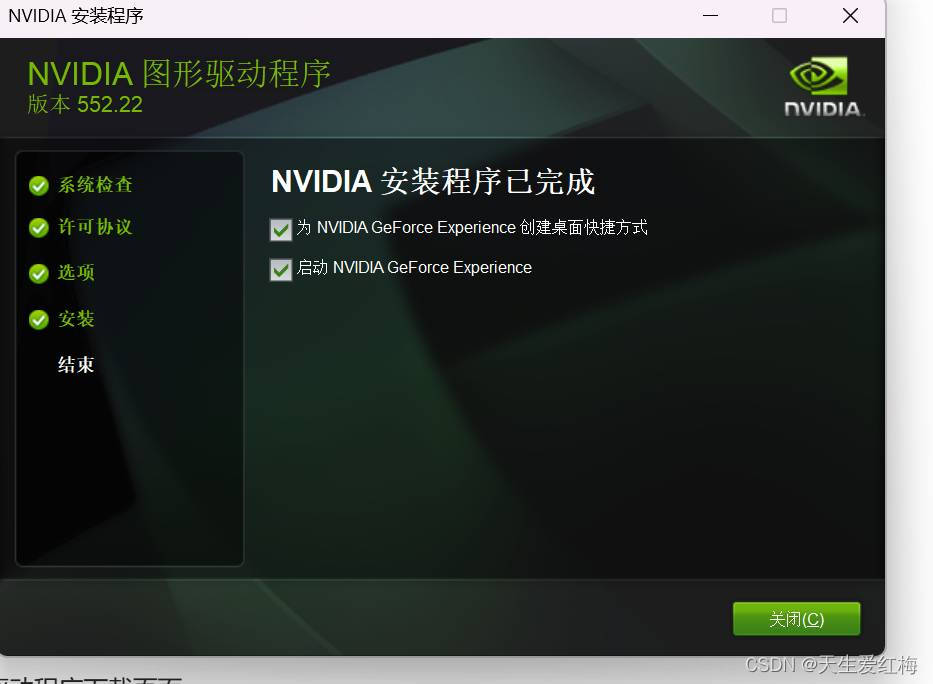
Task: Uncheck 启动 NVIDIA GeForce Experience checkbox
Action: pyautogui.click(x=281, y=269)
